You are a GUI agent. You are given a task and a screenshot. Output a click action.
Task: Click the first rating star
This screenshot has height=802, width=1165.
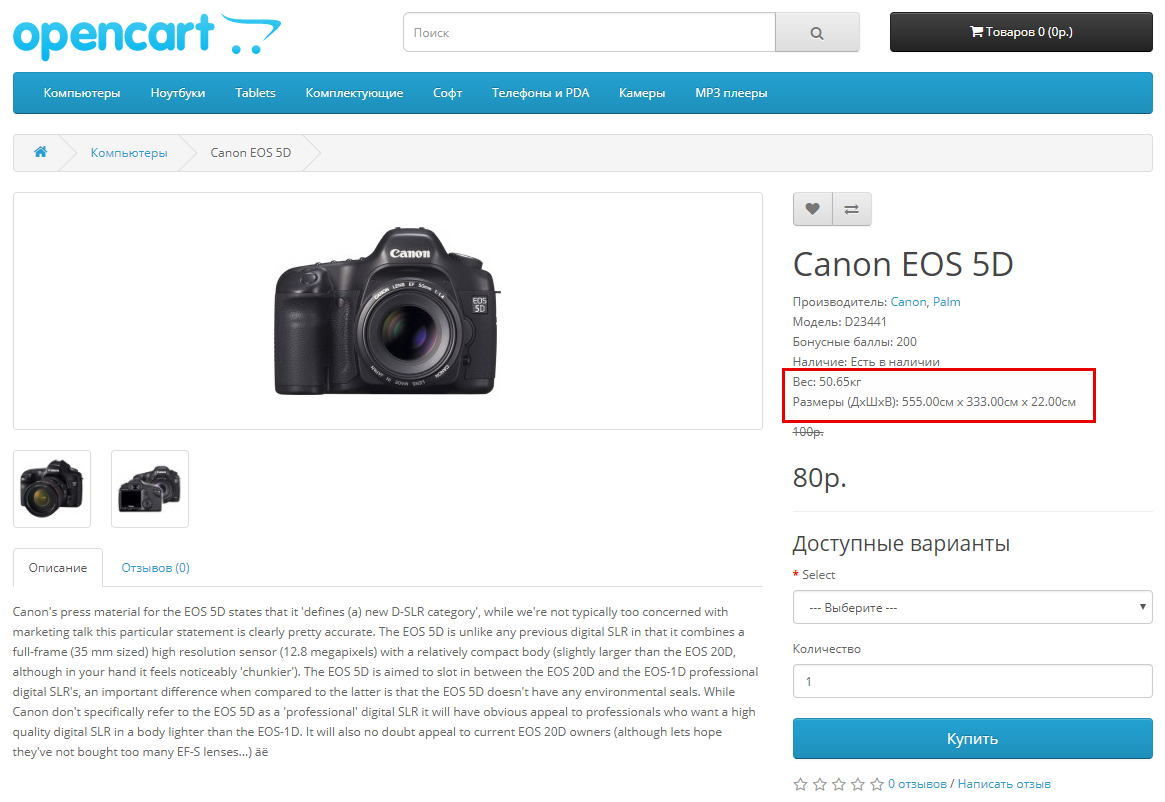tap(800, 784)
